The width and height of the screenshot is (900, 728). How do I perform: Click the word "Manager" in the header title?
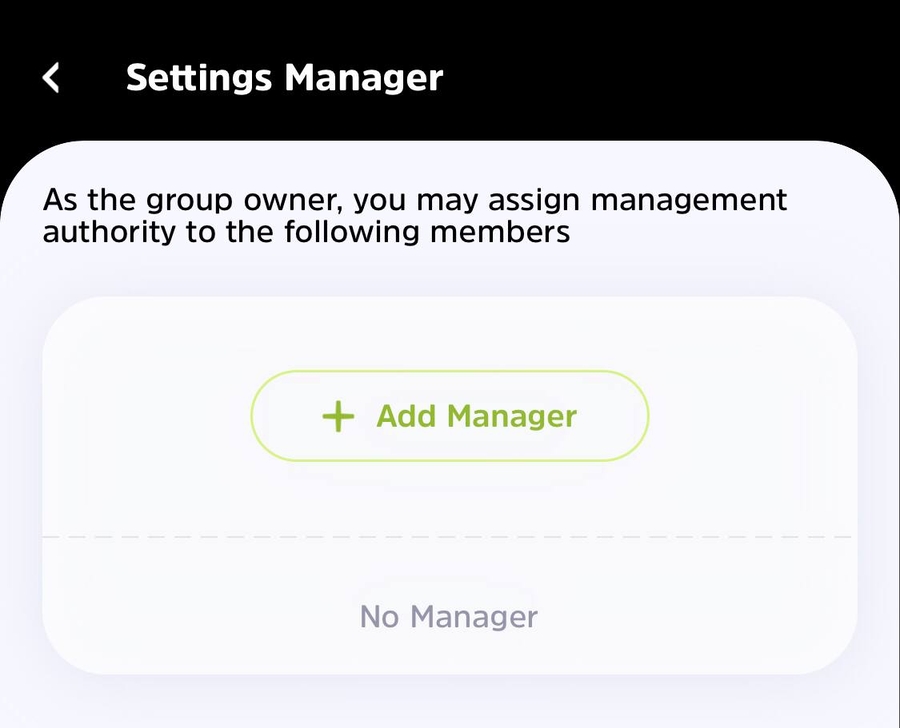(364, 77)
